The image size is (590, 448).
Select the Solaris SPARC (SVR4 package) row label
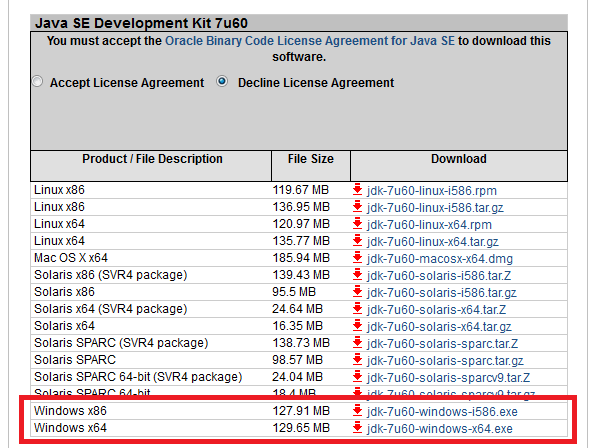(x=121, y=343)
